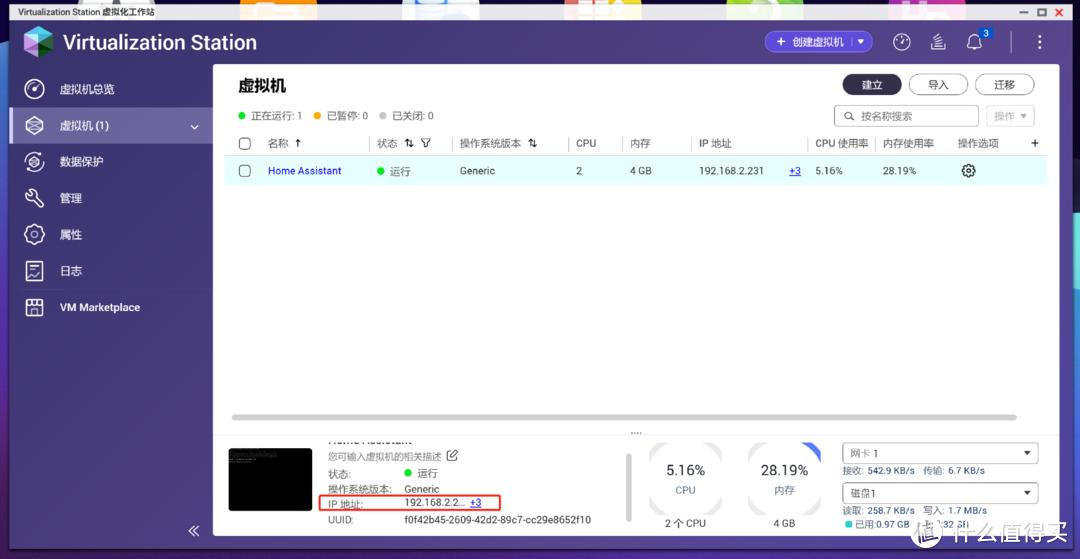The width and height of the screenshot is (1080, 559).
Task: Click the horizontal scrollbar under the table
Action: pyautogui.click(x=624, y=417)
